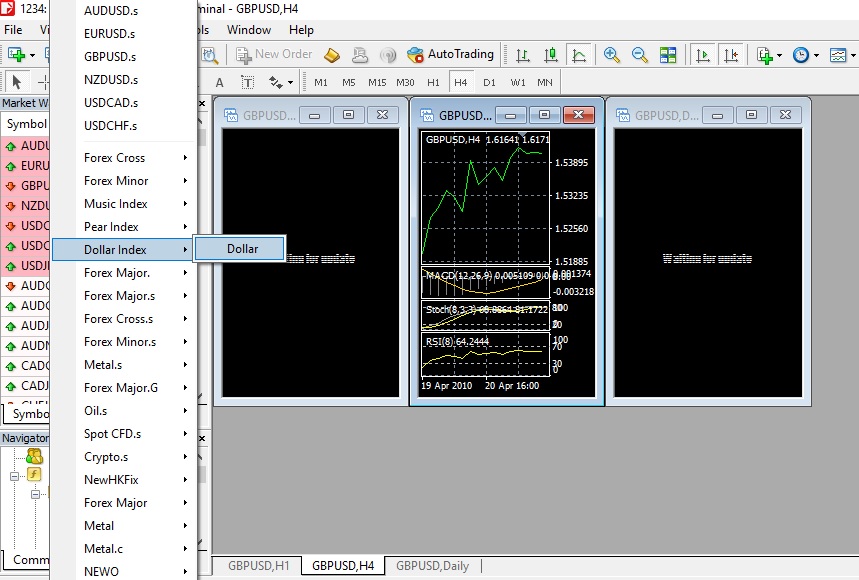Viewport: 859px width, 580px height.
Task: Expand the Forex Minor submenu
Action: [x=123, y=181]
